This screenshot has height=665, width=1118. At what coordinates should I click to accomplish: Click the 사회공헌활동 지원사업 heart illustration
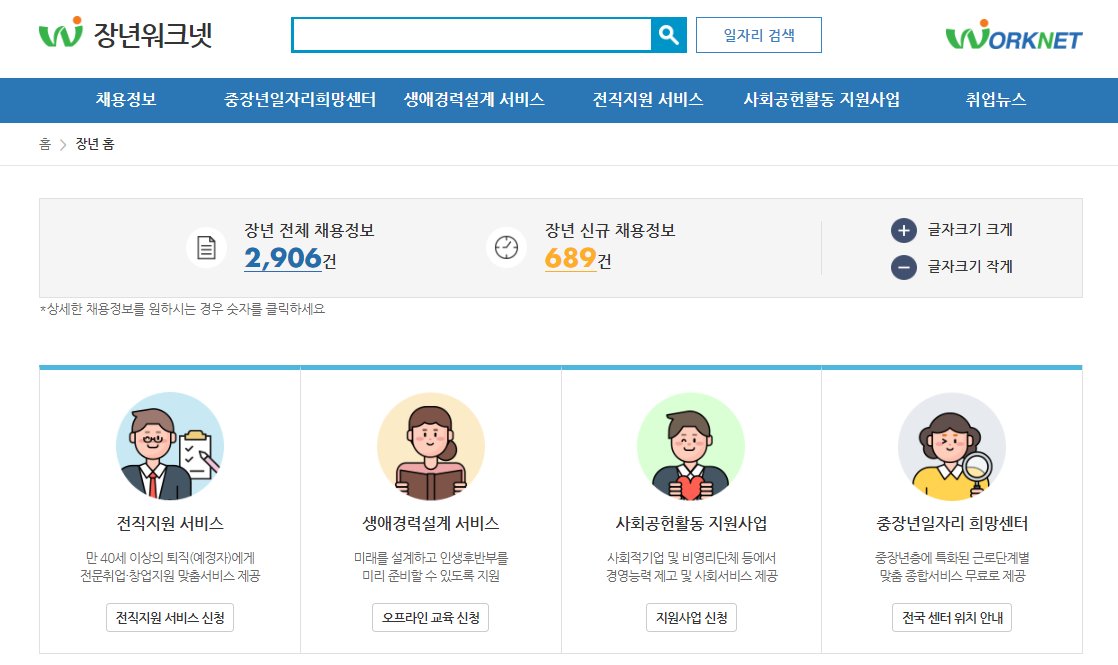pyautogui.click(x=691, y=446)
